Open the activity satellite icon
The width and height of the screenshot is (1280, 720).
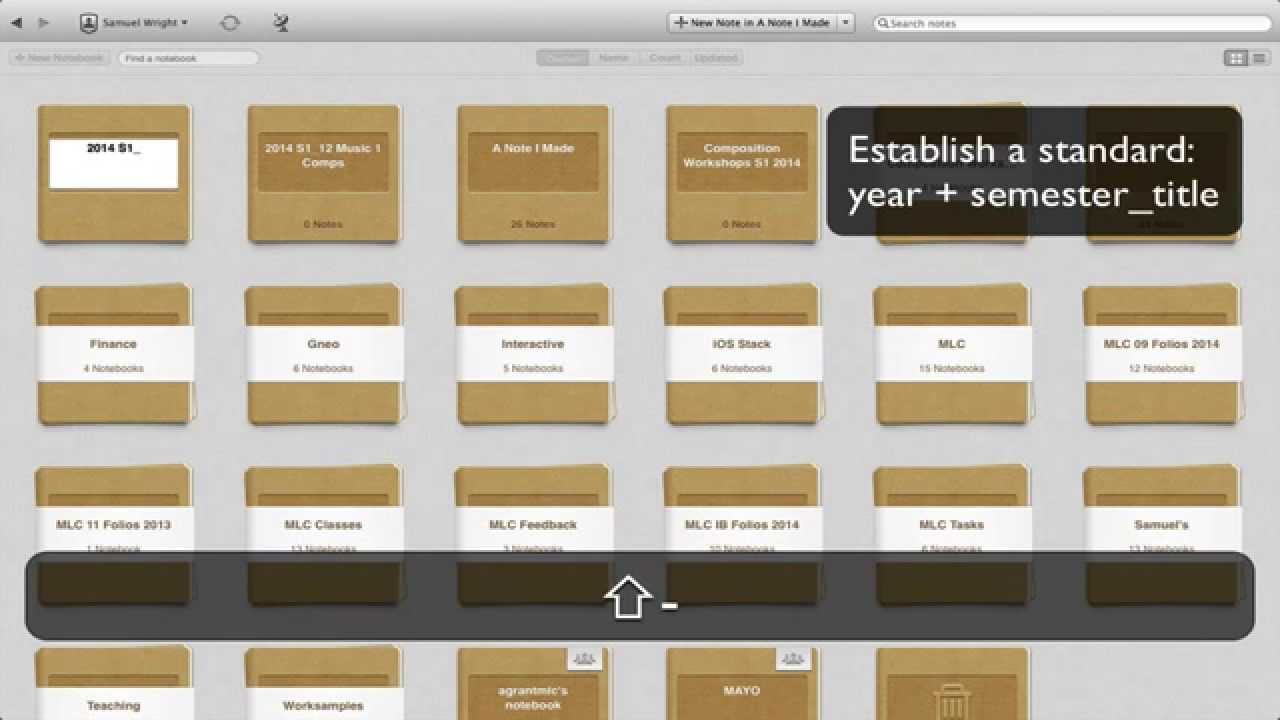click(281, 22)
